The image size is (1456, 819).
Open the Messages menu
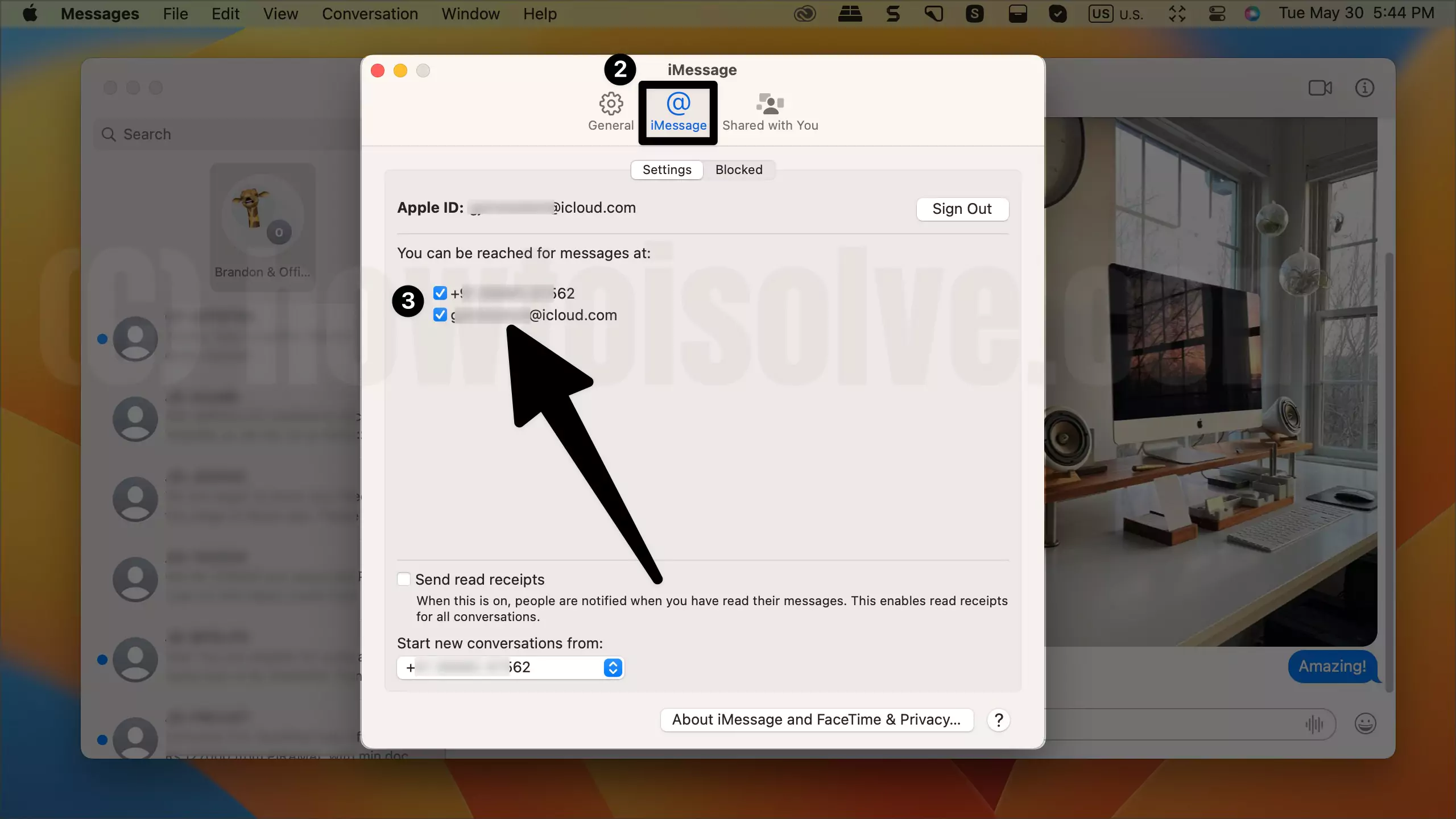pos(100,14)
